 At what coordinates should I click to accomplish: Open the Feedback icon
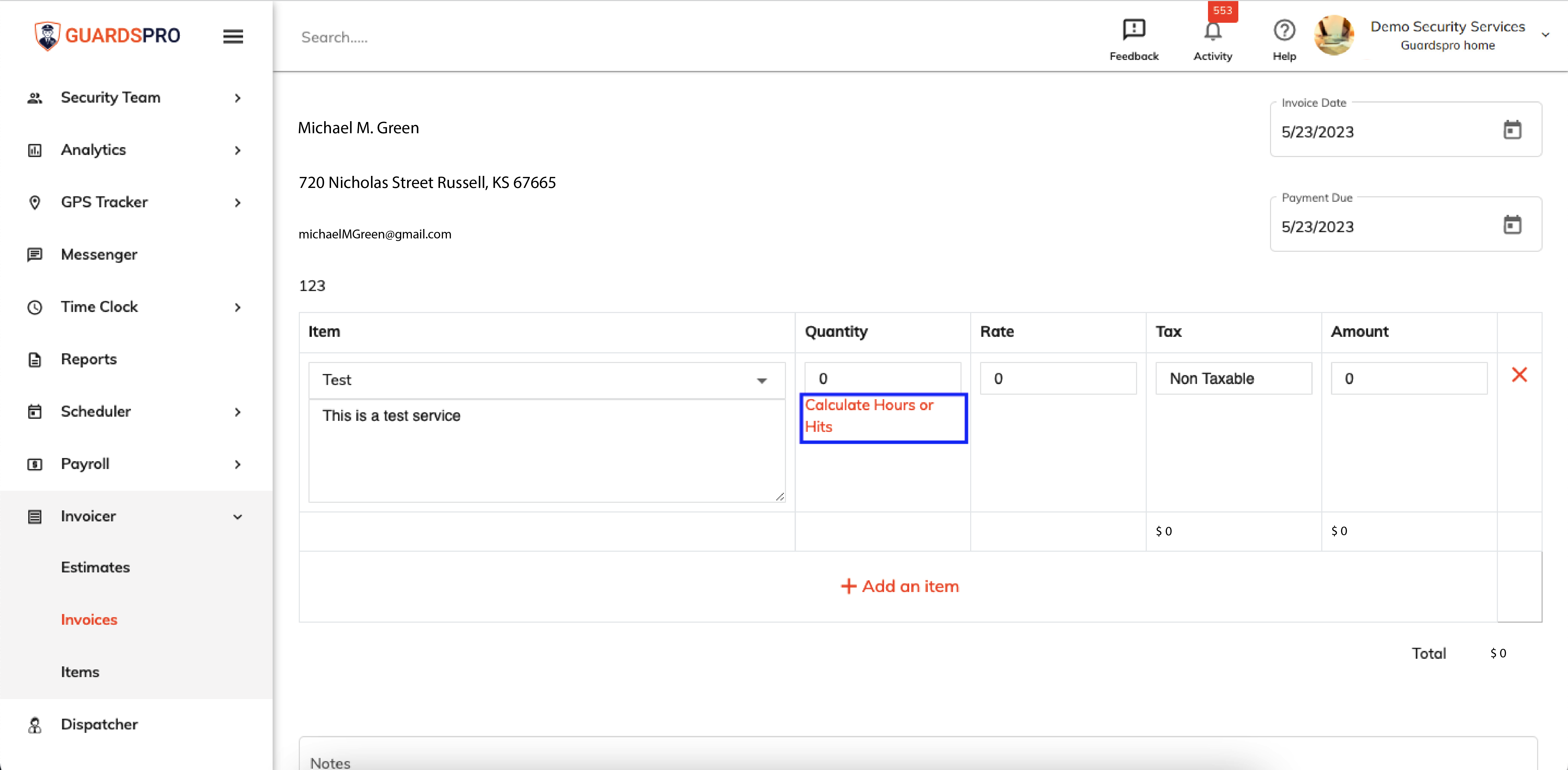click(1133, 29)
